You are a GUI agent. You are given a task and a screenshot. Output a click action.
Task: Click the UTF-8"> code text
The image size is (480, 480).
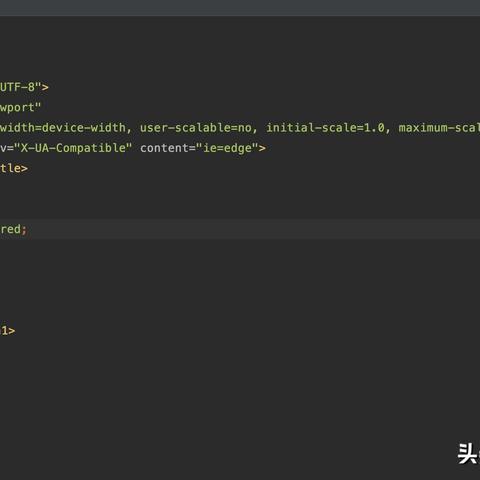tap(24, 87)
